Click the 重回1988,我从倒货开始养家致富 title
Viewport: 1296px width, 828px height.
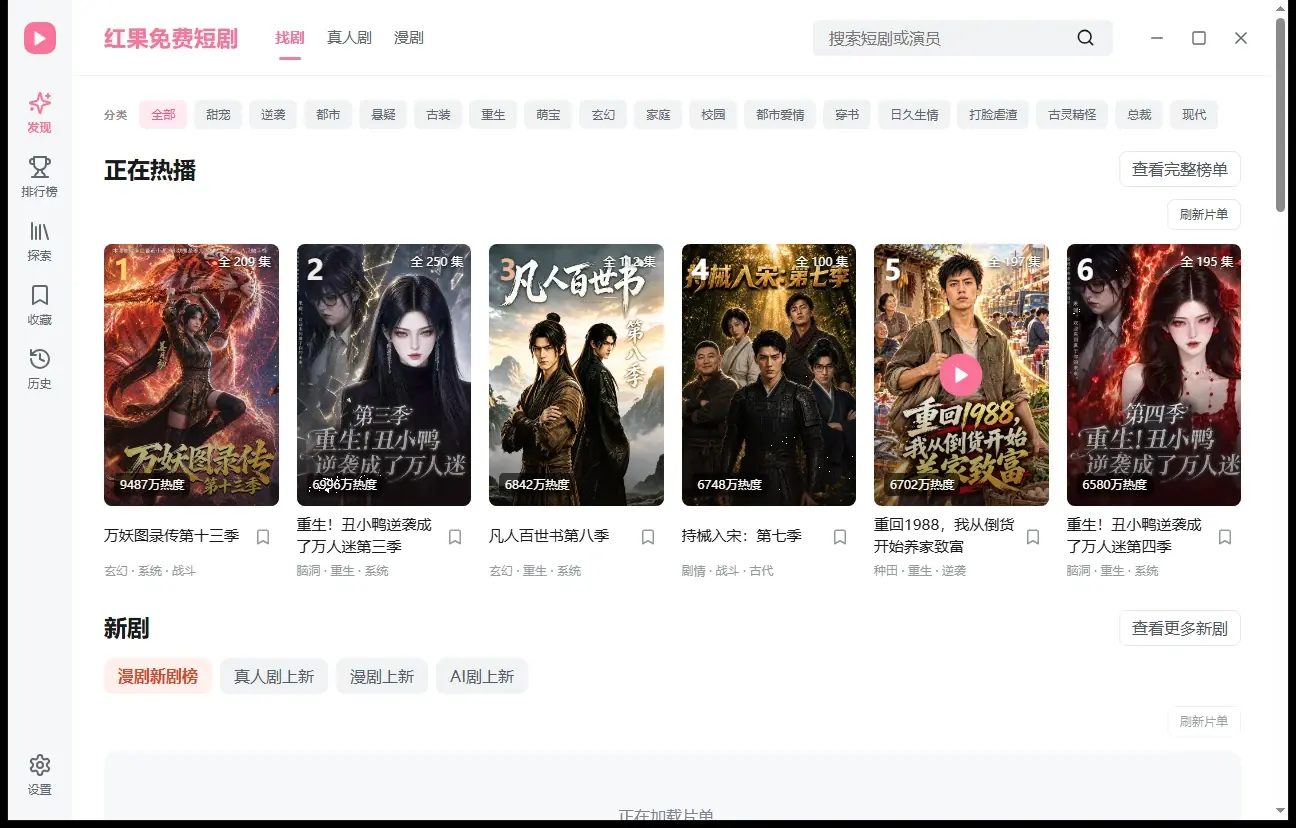point(946,536)
